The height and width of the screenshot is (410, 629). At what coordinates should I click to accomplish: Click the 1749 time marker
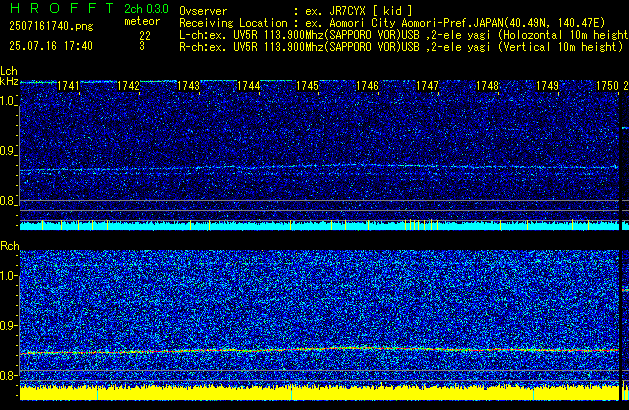point(547,86)
